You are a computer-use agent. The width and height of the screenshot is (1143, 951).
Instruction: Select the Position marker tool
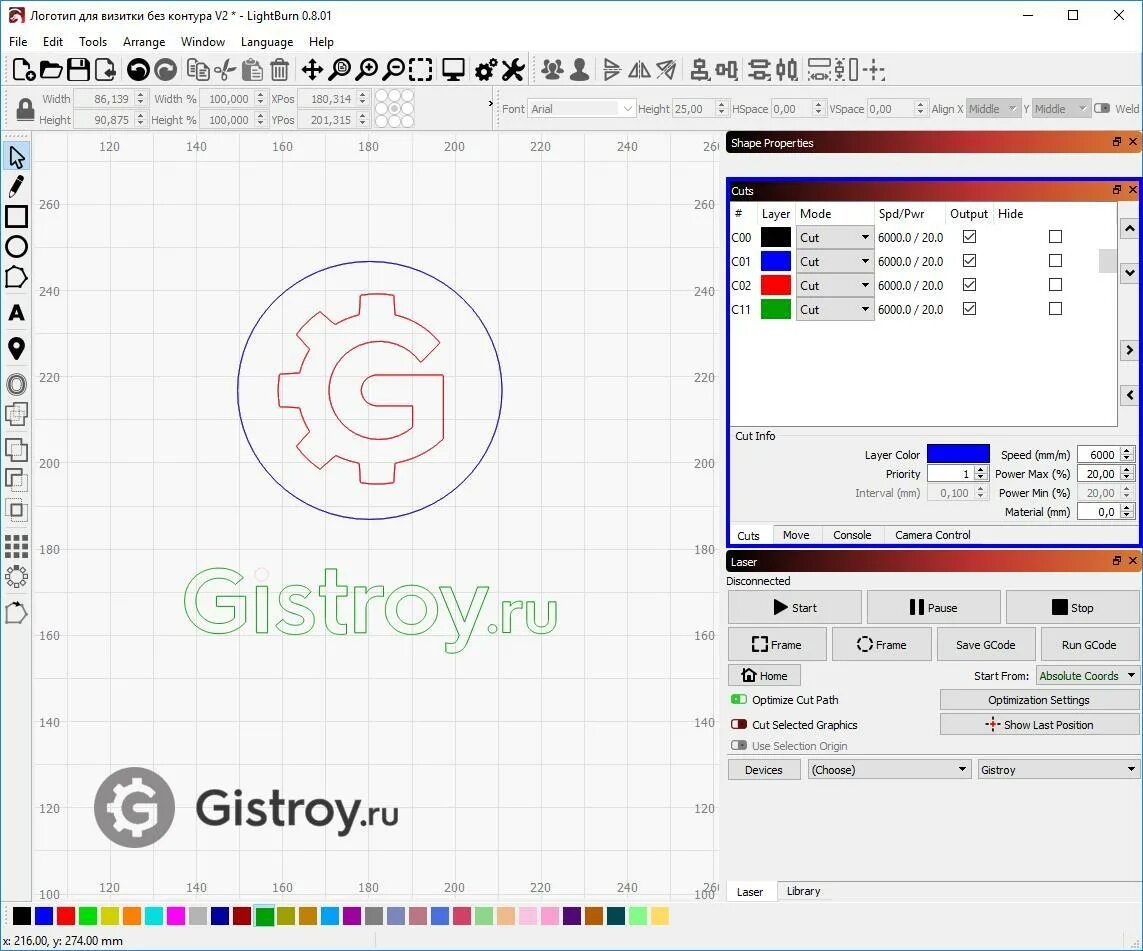[x=16, y=348]
